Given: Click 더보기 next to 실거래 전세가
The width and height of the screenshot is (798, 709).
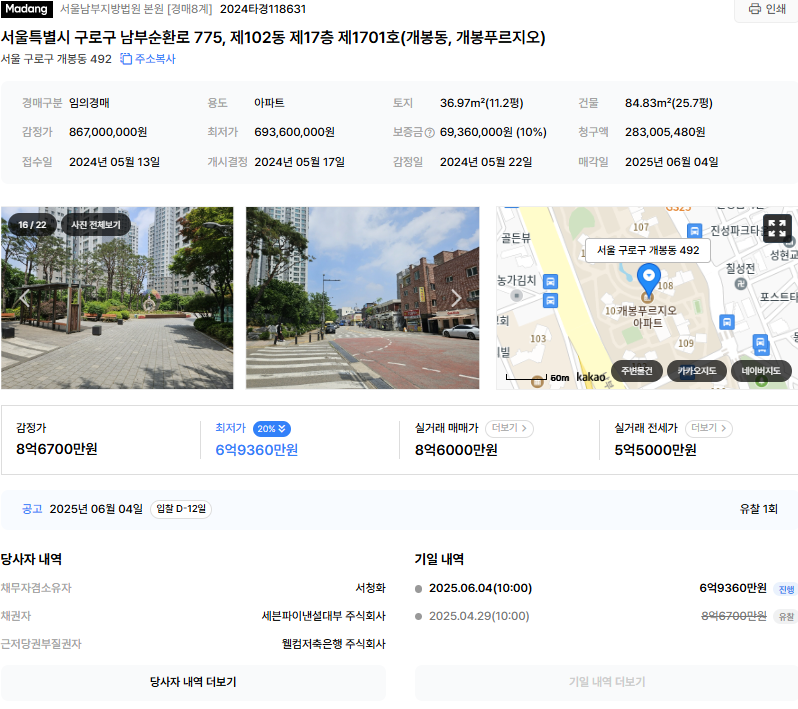Looking at the screenshot, I should (708, 429).
